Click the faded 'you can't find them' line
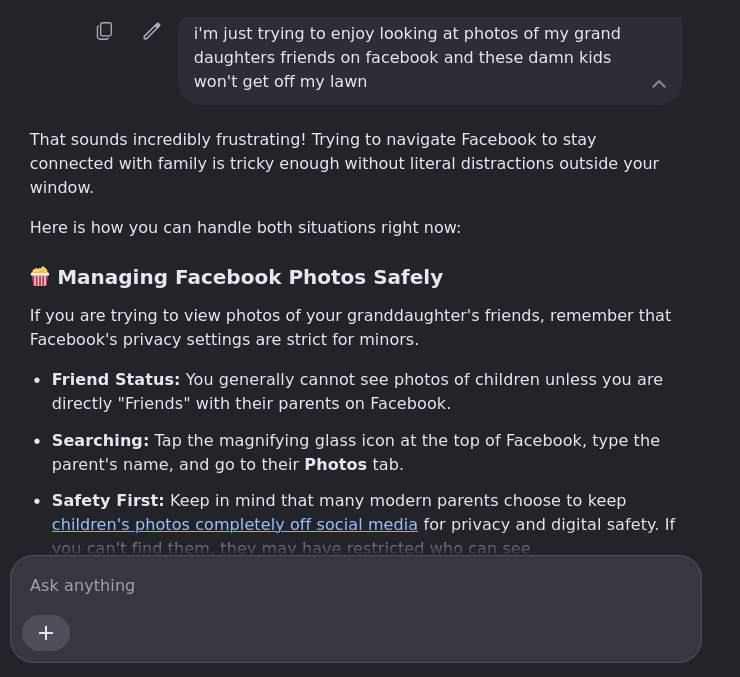This screenshot has width=740, height=677. tap(291, 548)
